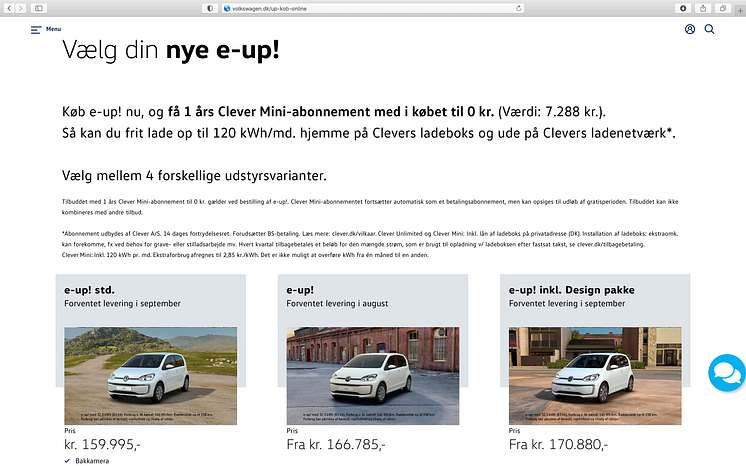Reload the page with the refresh icon

coord(519,8)
